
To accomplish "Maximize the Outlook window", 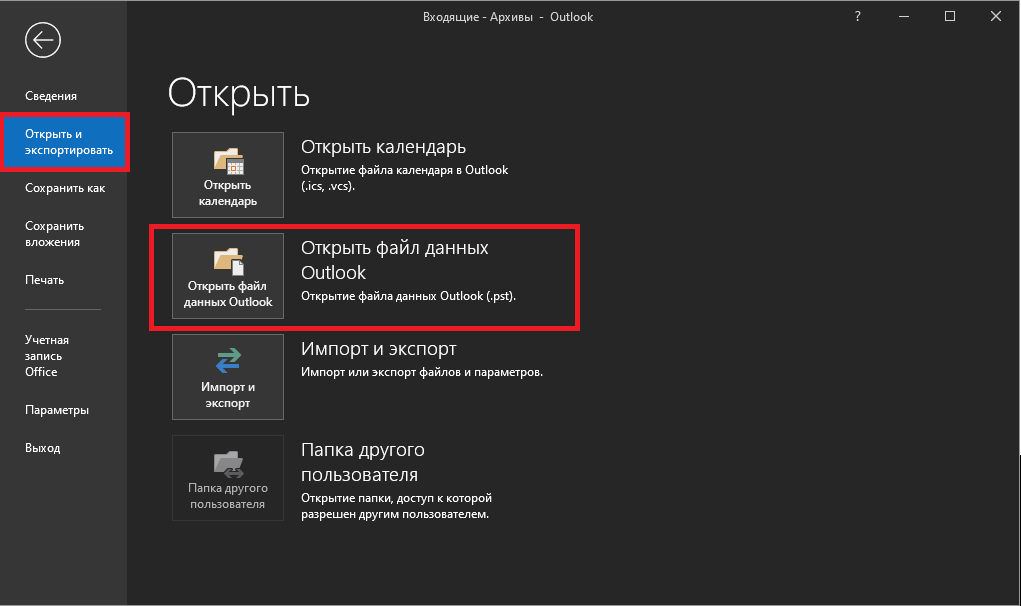I will click(950, 17).
